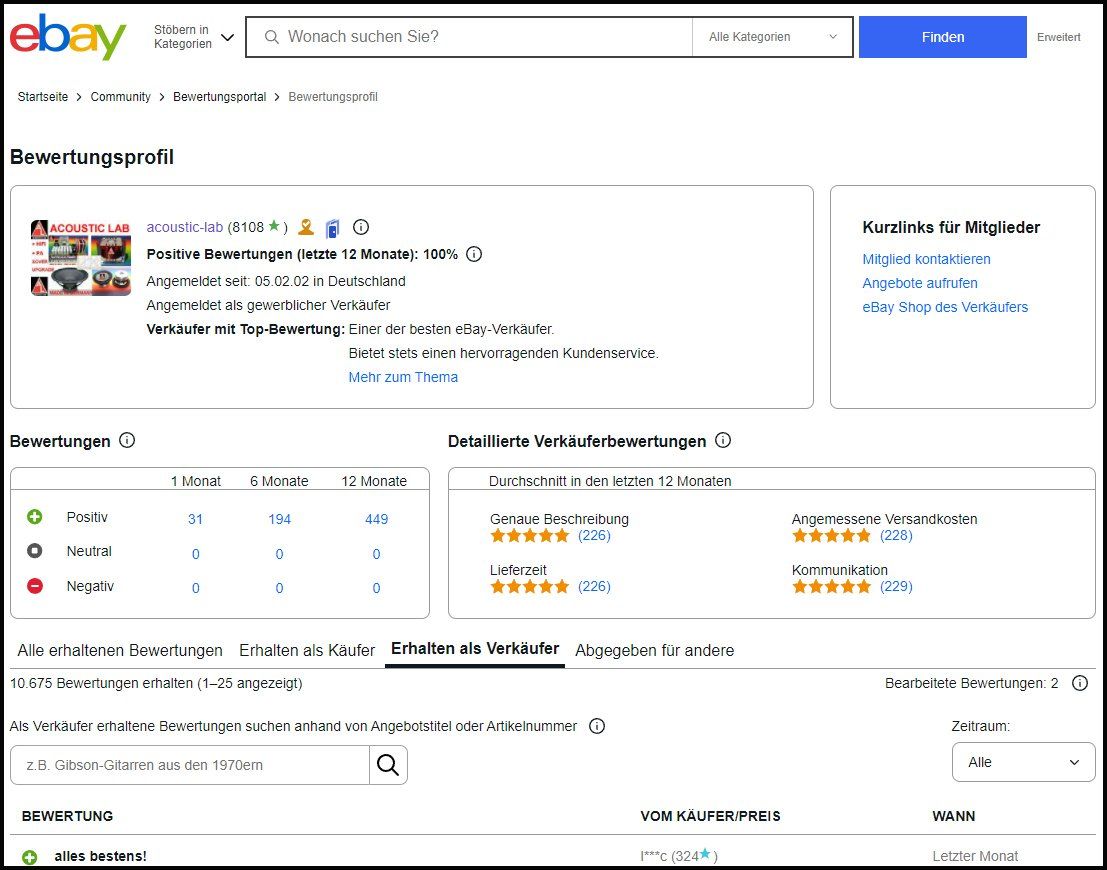The image size is (1107, 870).
Task: Click the Bewertungsprofil breadcrumb text
Action: point(333,97)
